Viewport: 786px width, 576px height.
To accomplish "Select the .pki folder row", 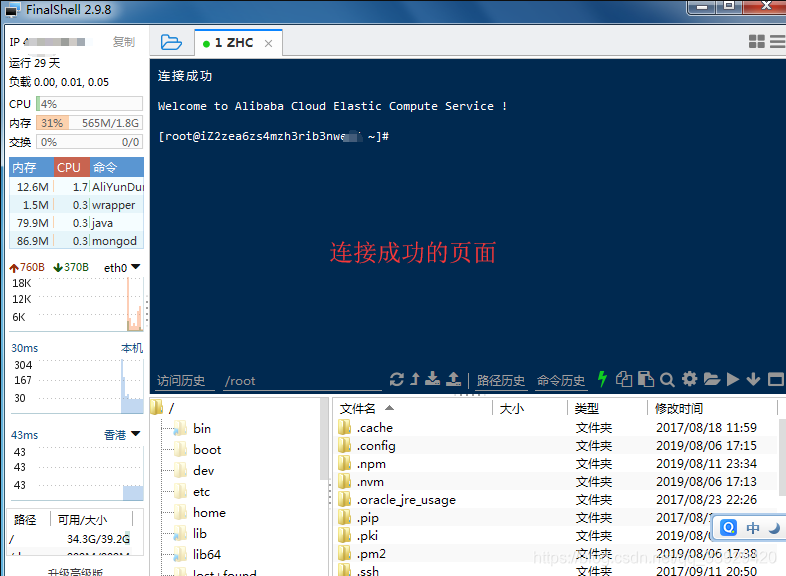I will point(556,536).
